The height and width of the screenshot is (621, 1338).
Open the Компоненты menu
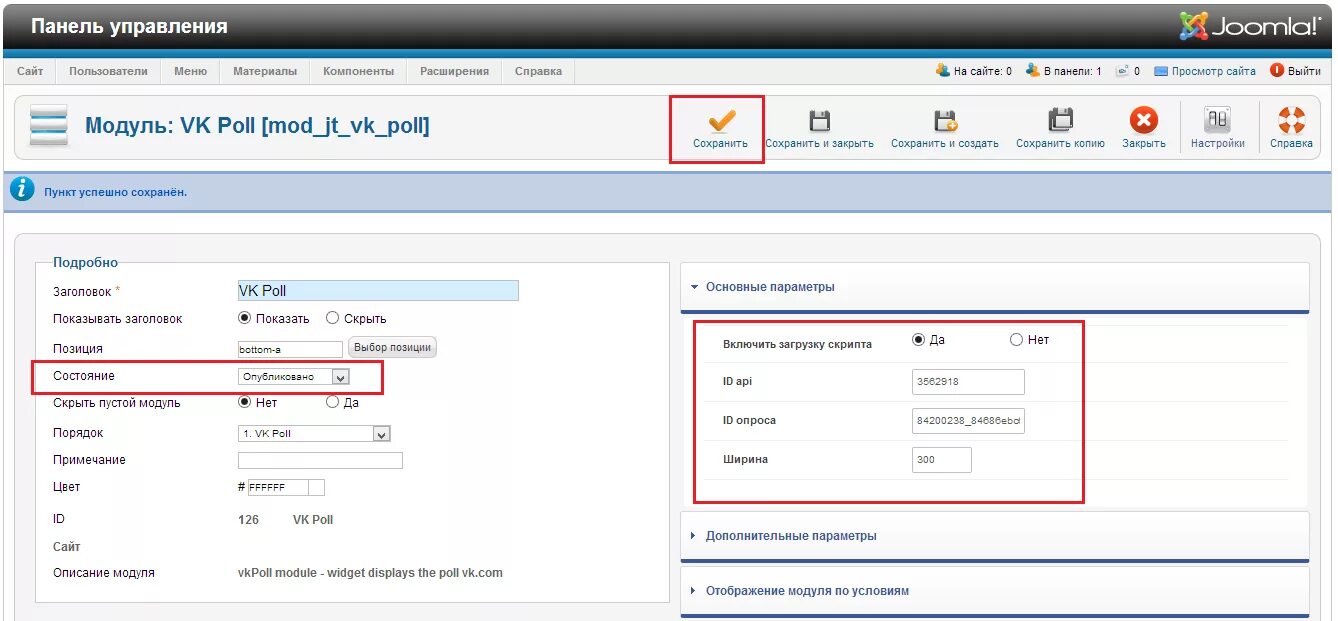[358, 71]
